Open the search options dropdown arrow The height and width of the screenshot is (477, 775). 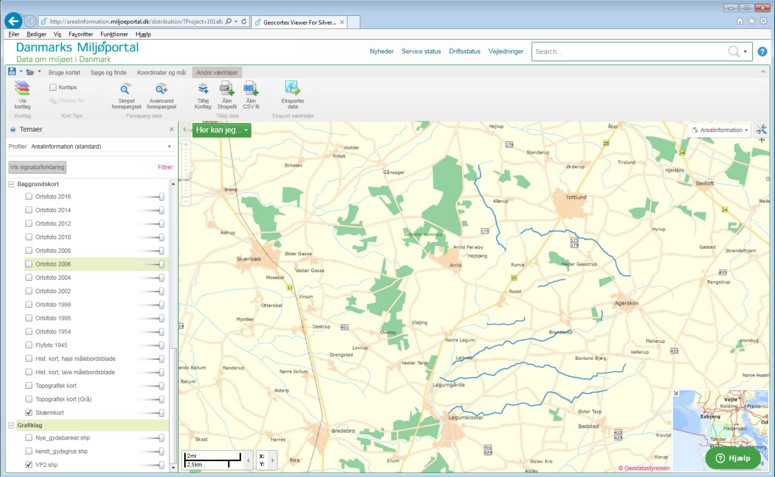pyautogui.click(x=745, y=51)
